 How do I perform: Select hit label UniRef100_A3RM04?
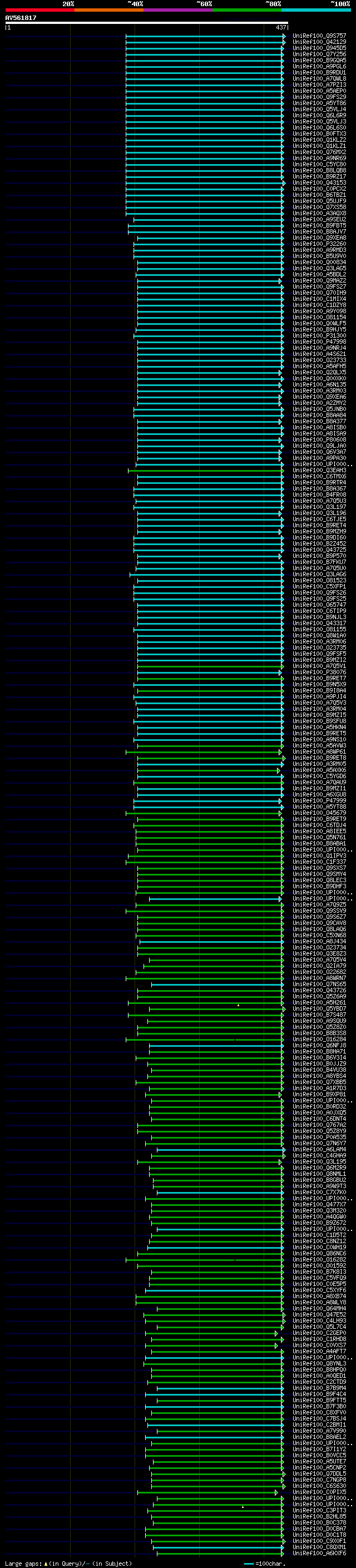coord(319,709)
